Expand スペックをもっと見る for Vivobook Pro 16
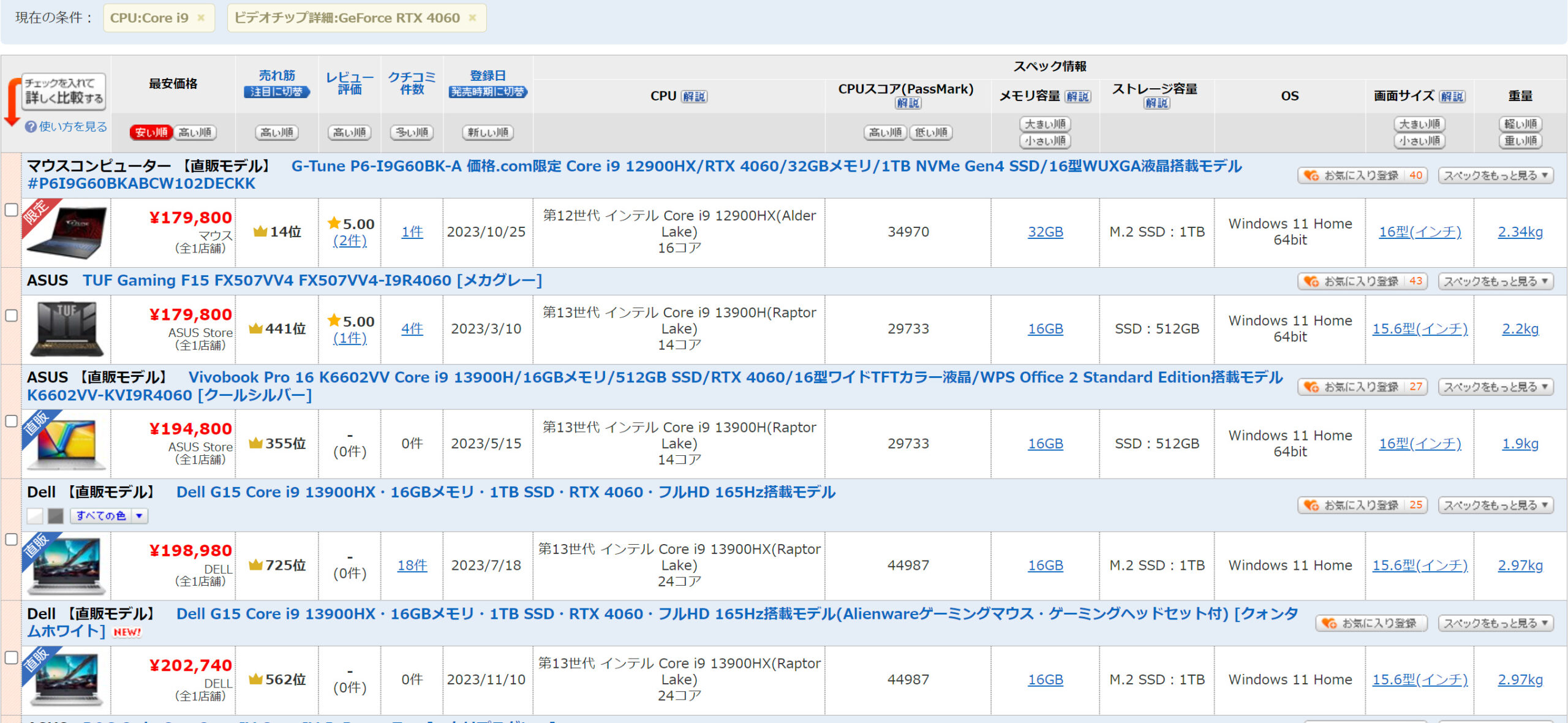Screen dimensions: 1568x723 pyautogui.click(x=1495, y=387)
